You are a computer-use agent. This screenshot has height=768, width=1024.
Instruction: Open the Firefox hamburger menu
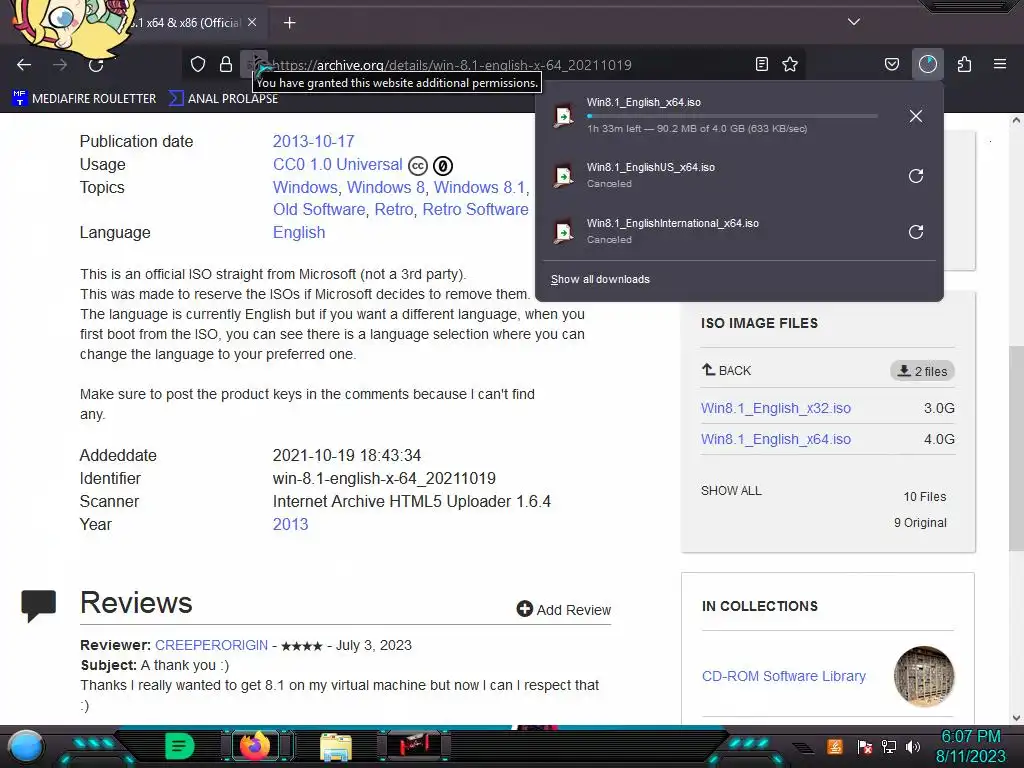click(x=1000, y=64)
